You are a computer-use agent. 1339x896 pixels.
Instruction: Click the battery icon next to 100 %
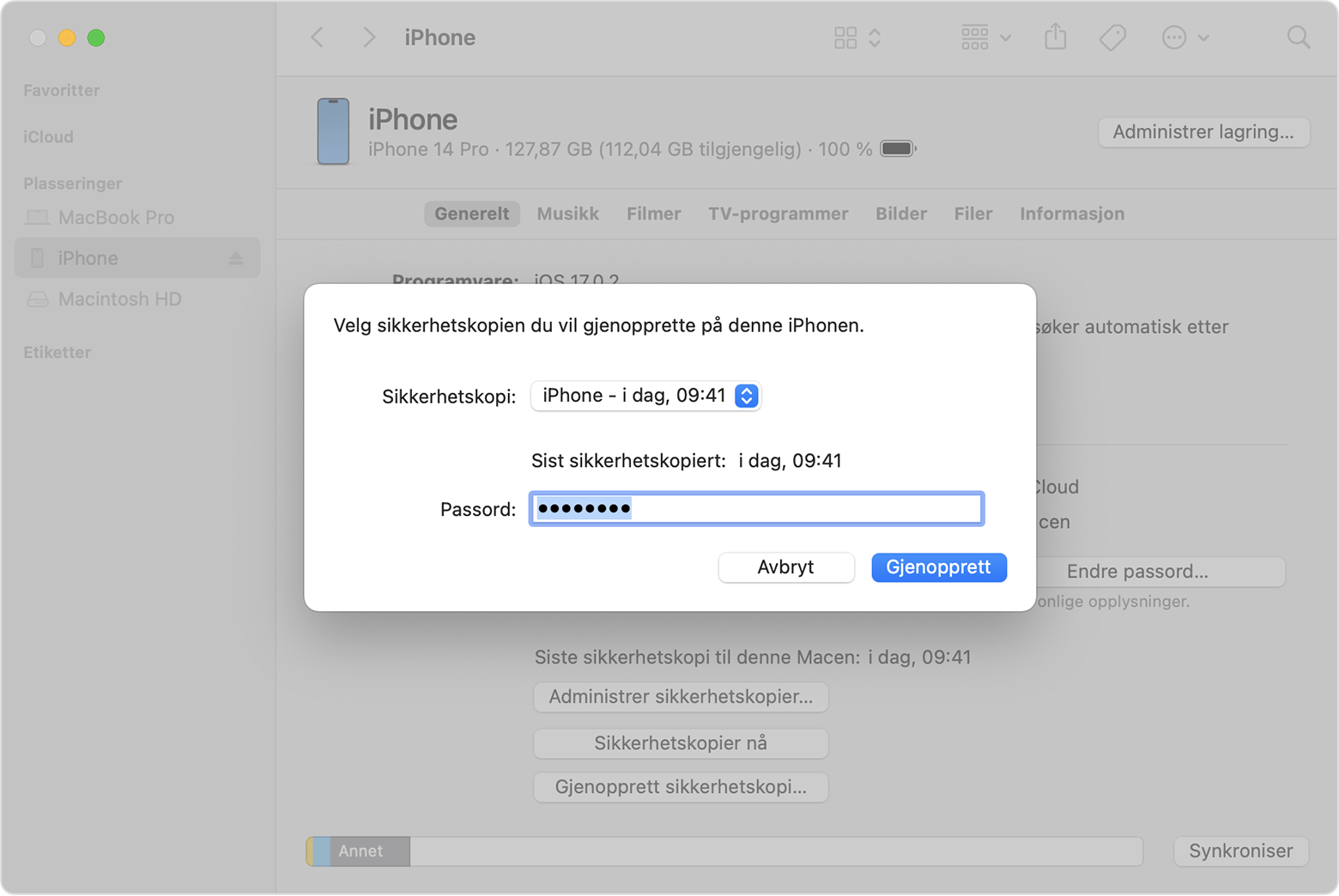[x=898, y=149]
